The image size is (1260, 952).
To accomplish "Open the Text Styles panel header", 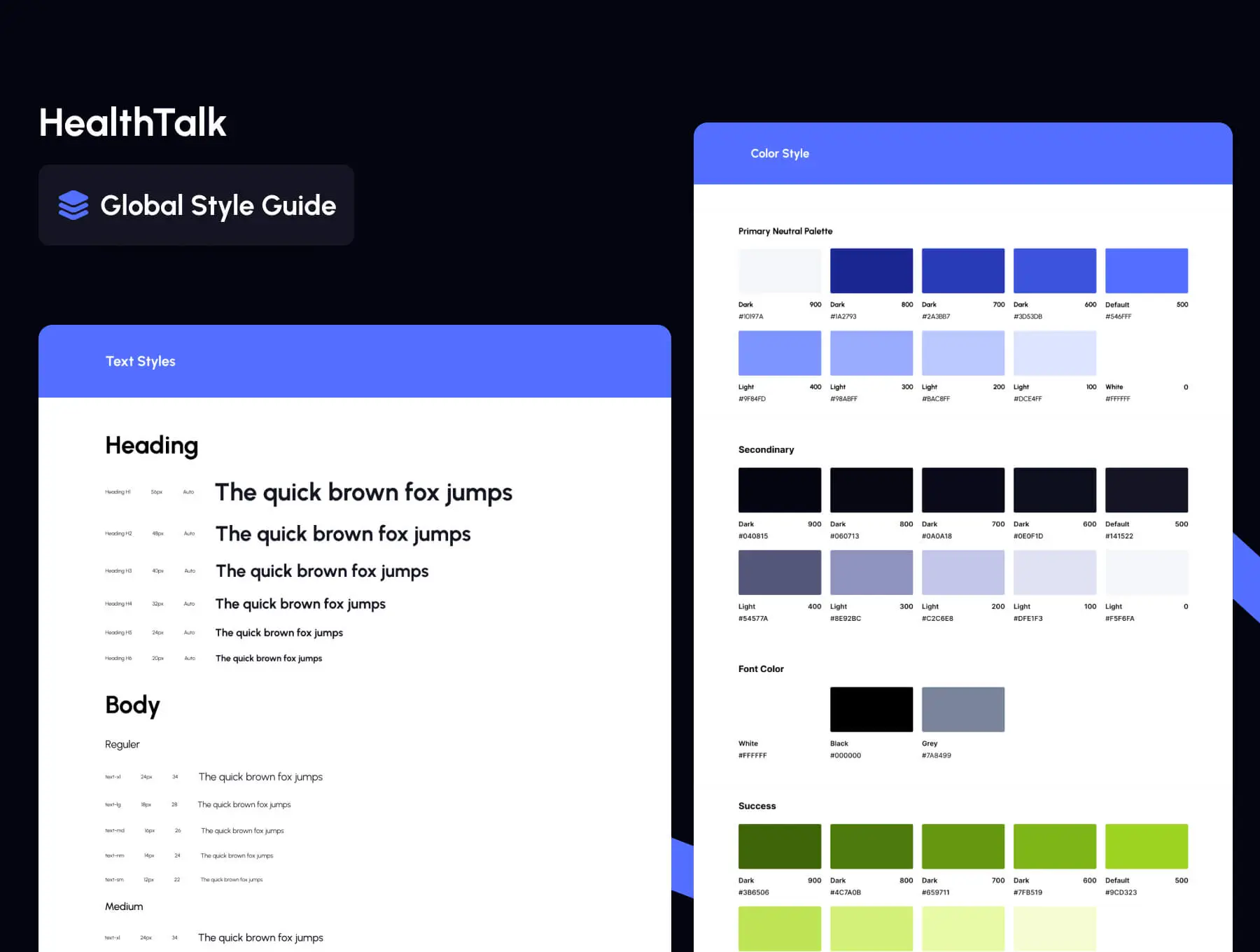I will pyautogui.click(x=354, y=361).
